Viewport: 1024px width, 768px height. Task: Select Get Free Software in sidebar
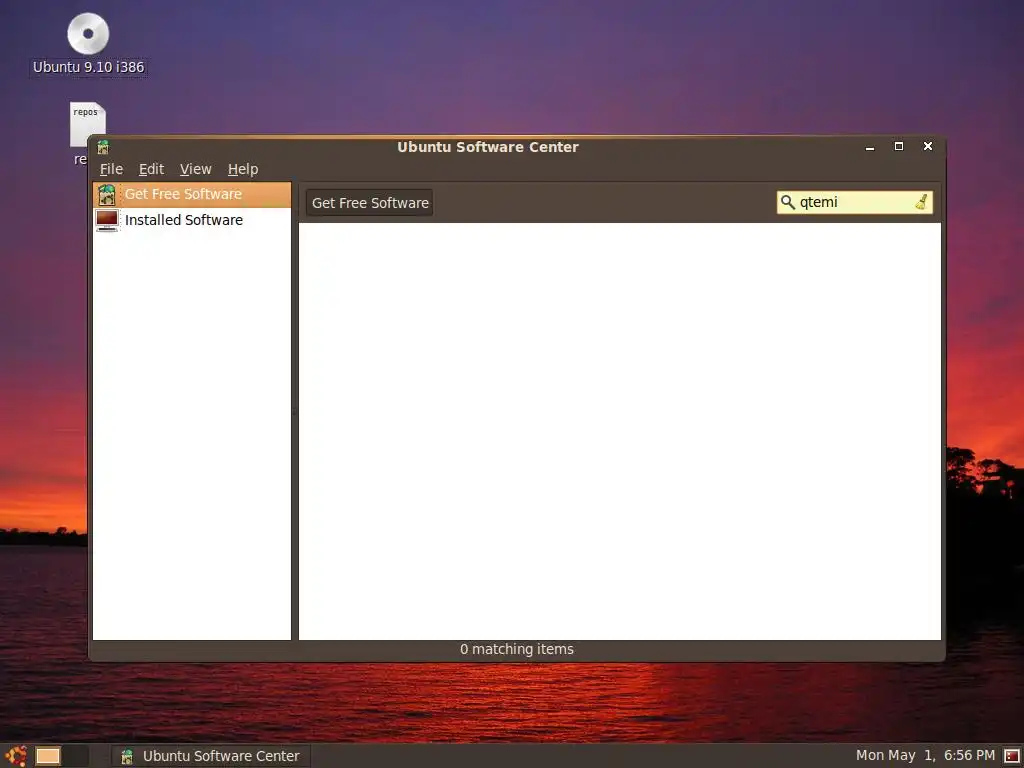click(191, 195)
